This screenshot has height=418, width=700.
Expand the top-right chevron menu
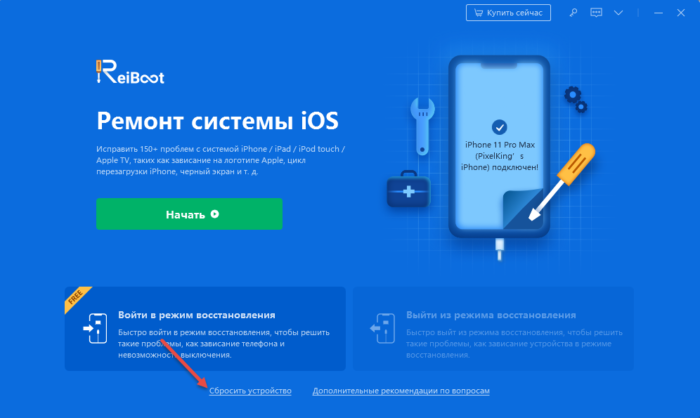click(618, 13)
